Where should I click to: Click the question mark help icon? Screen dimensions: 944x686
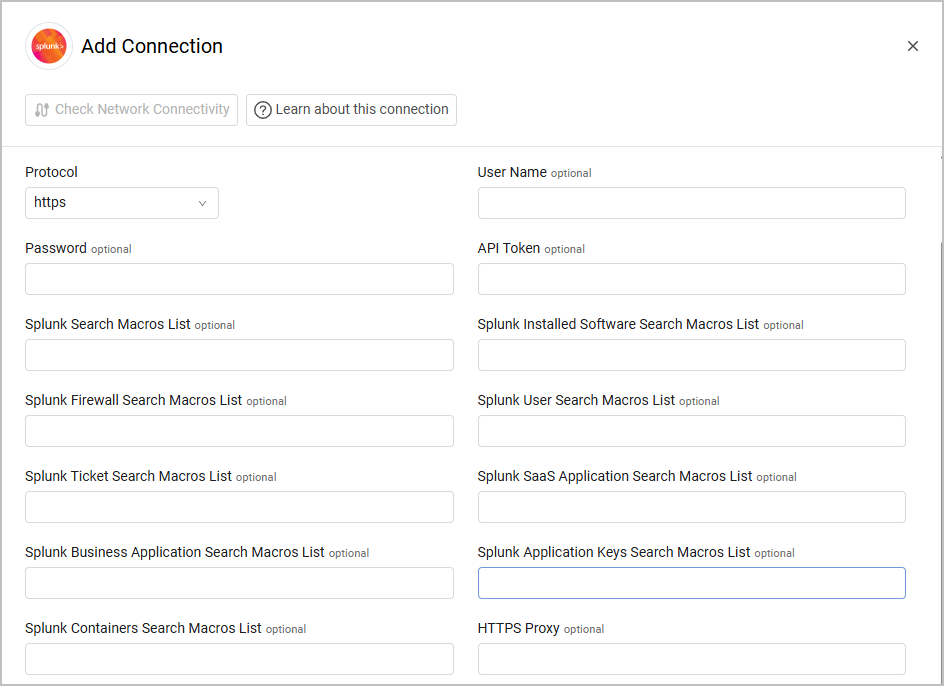(x=263, y=110)
